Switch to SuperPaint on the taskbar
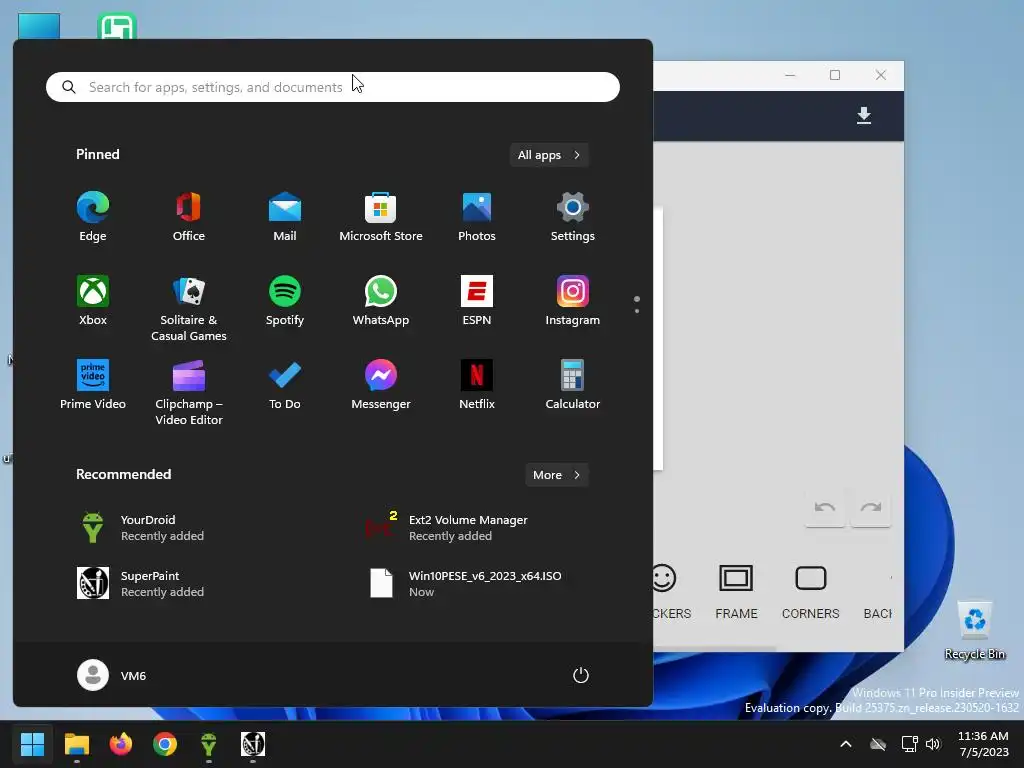This screenshot has width=1024, height=768. tap(253, 744)
